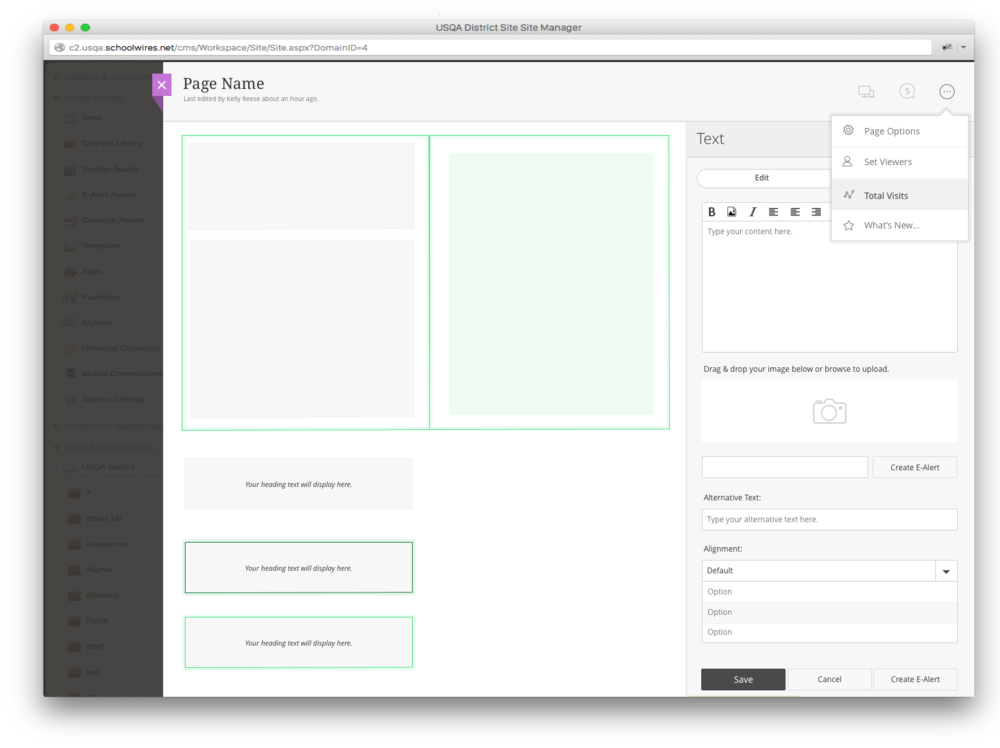
Task: Switch to the Edit tab
Action: [x=762, y=178]
